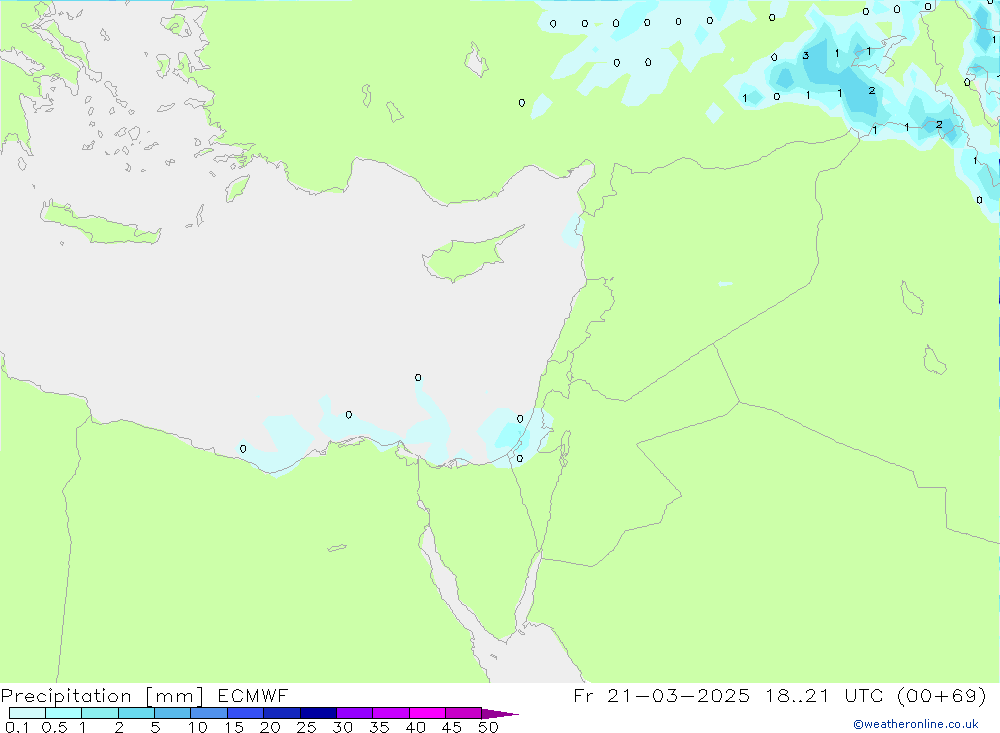Click the 5–10 mm legend color swatch
This screenshot has height=733, width=1000.
(172, 713)
